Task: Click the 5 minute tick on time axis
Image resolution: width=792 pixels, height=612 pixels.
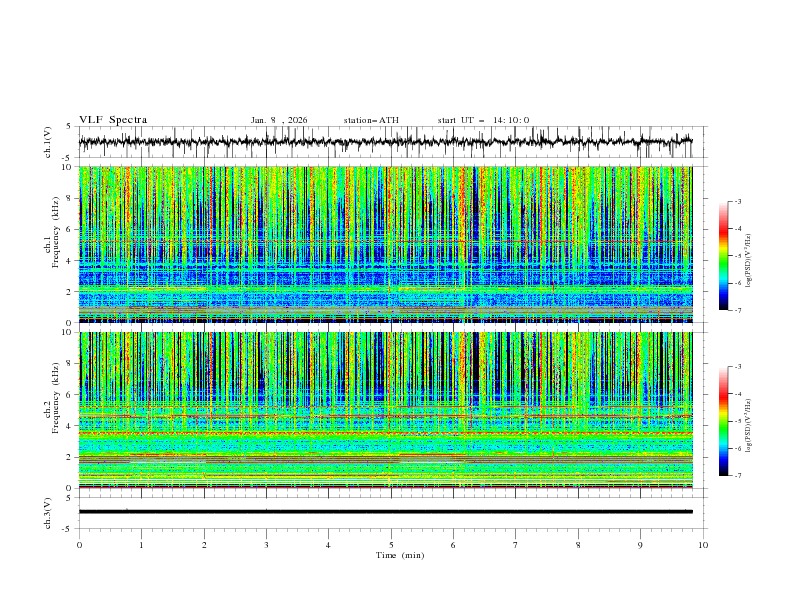Action: [x=391, y=545]
